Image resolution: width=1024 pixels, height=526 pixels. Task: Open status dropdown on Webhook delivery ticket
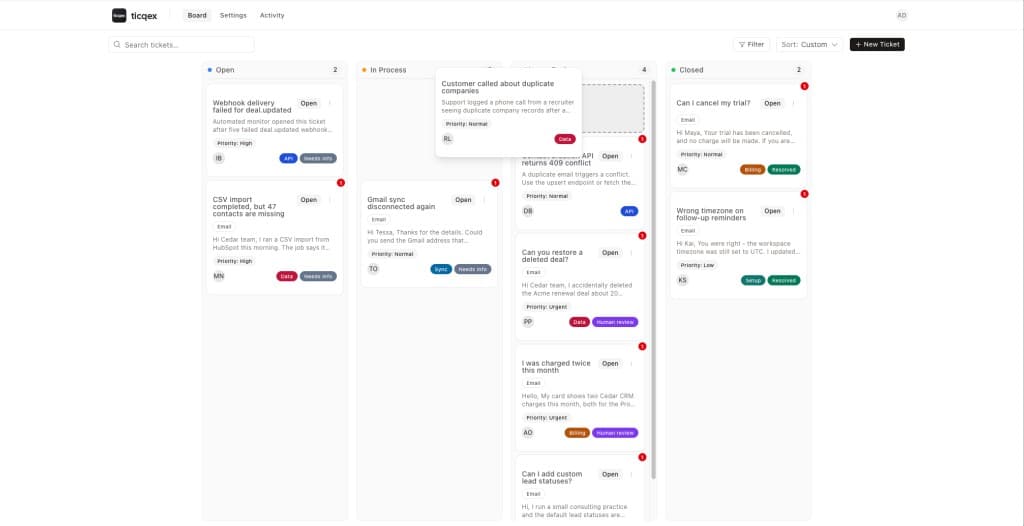pyautogui.click(x=309, y=103)
